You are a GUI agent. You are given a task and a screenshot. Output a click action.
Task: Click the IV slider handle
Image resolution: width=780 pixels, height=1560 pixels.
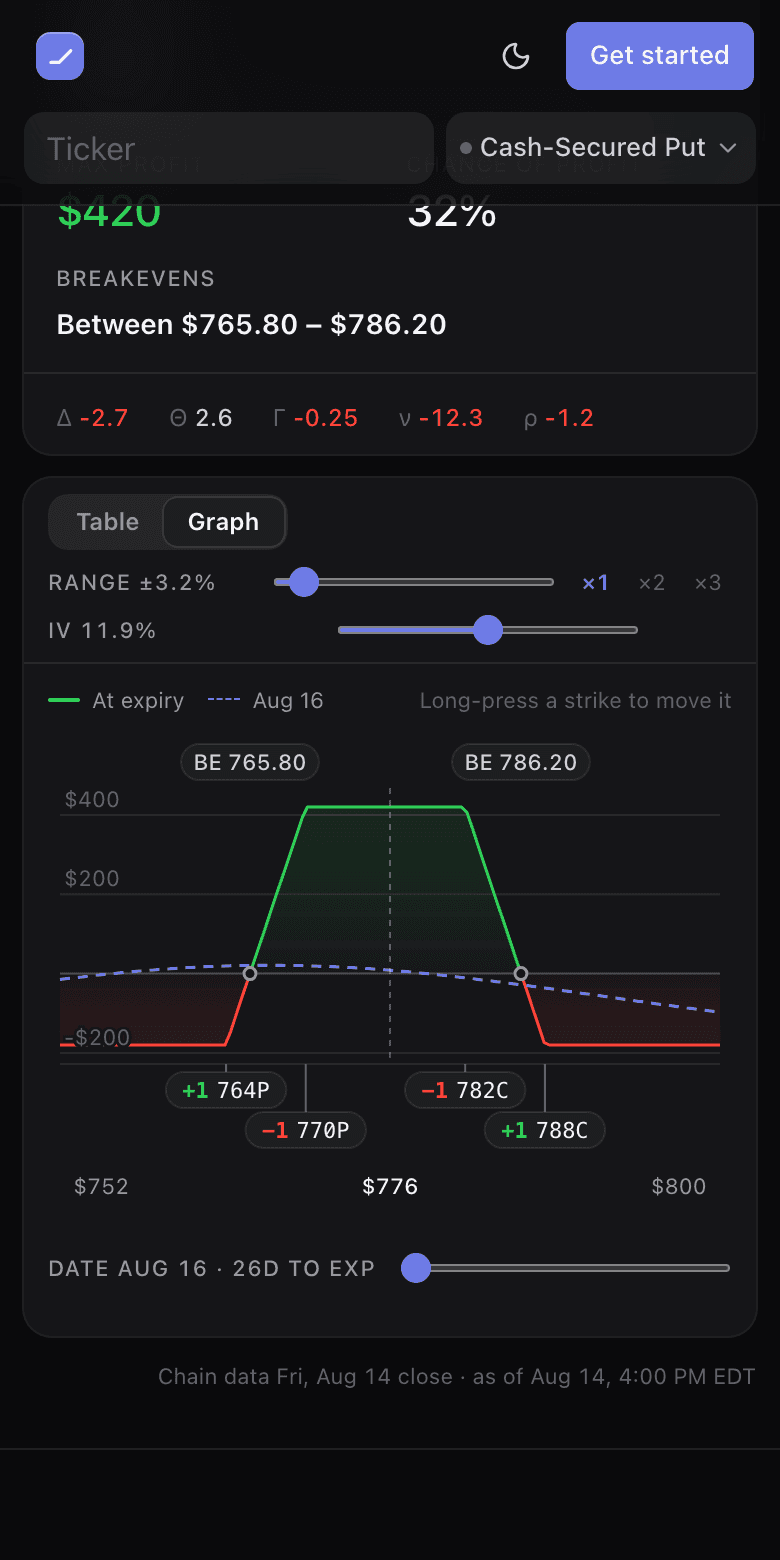(x=487, y=630)
